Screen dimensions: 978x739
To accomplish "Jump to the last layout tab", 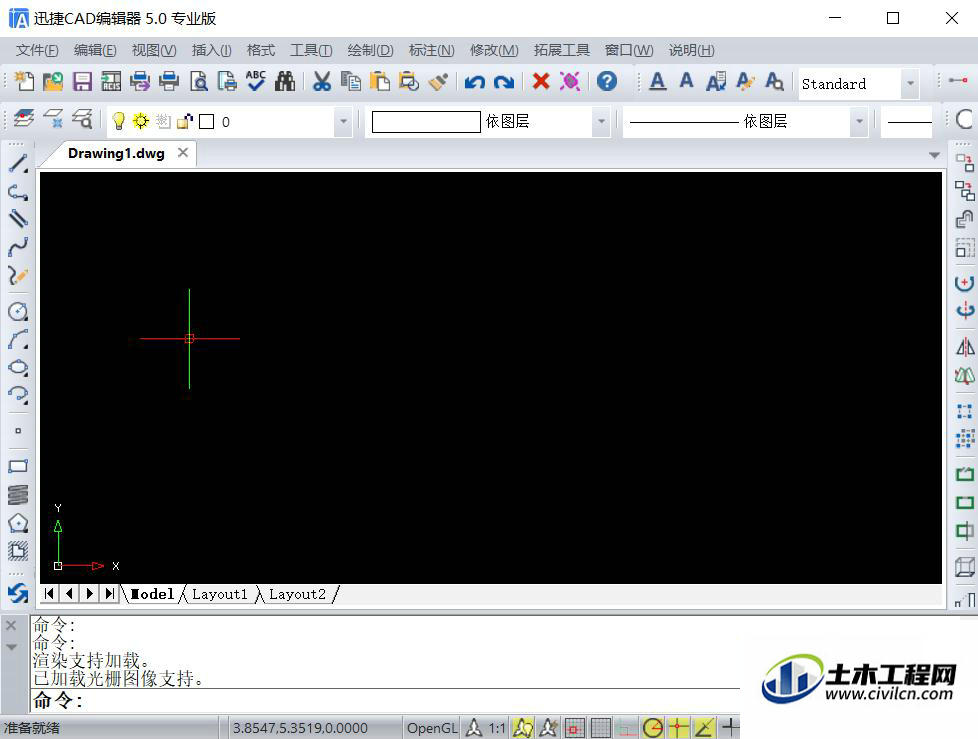I will point(110,594).
